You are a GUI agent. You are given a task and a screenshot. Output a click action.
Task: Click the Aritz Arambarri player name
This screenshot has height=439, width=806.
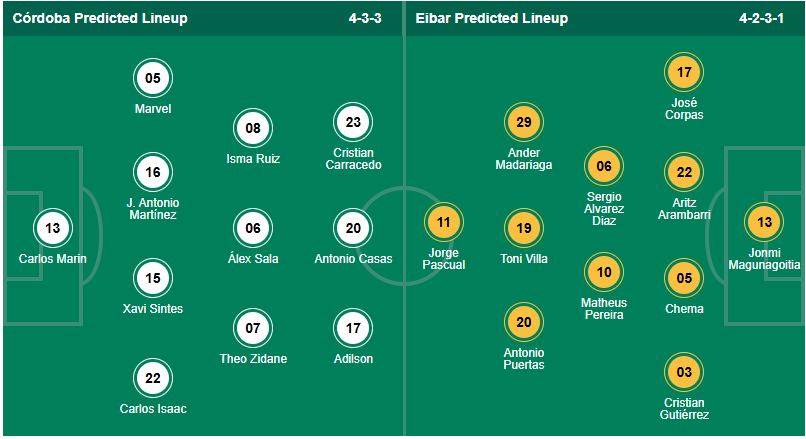684,208
